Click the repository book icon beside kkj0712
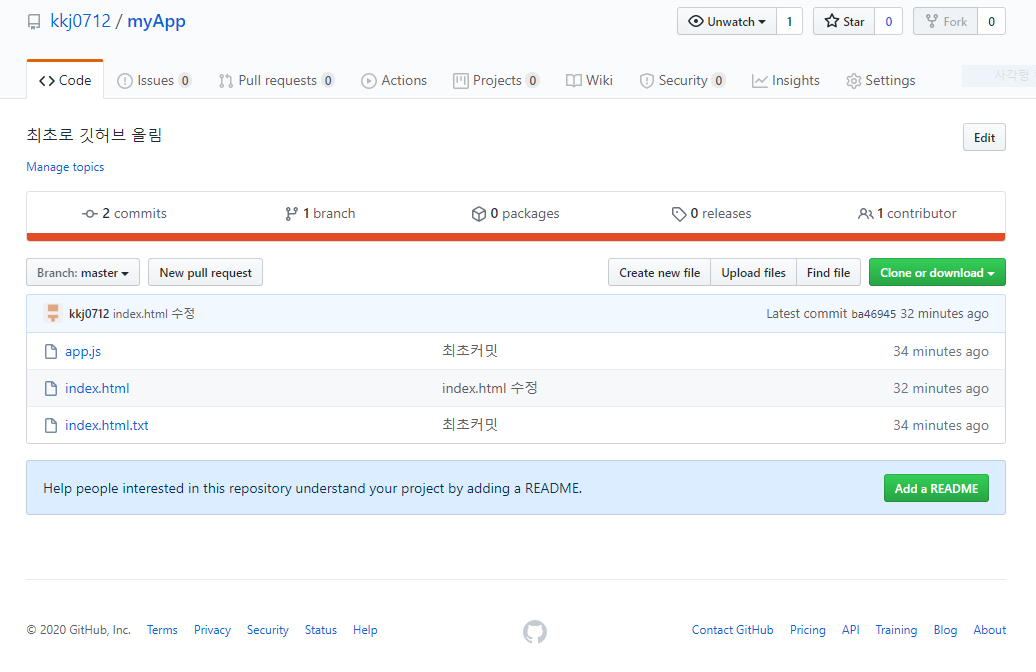Viewport: 1036px width, 672px height. 34,22
